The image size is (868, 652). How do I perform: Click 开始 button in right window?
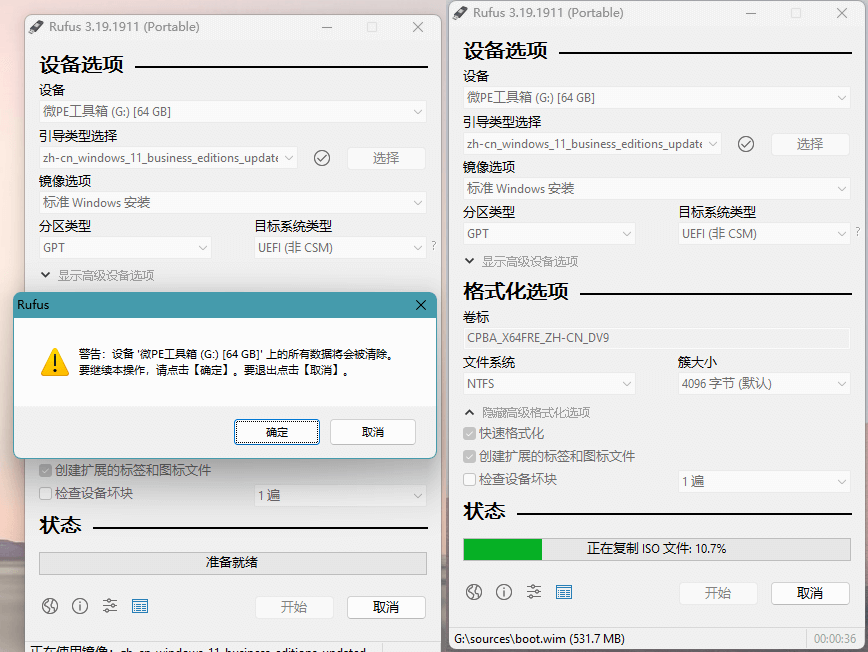(x=718, y=593)
